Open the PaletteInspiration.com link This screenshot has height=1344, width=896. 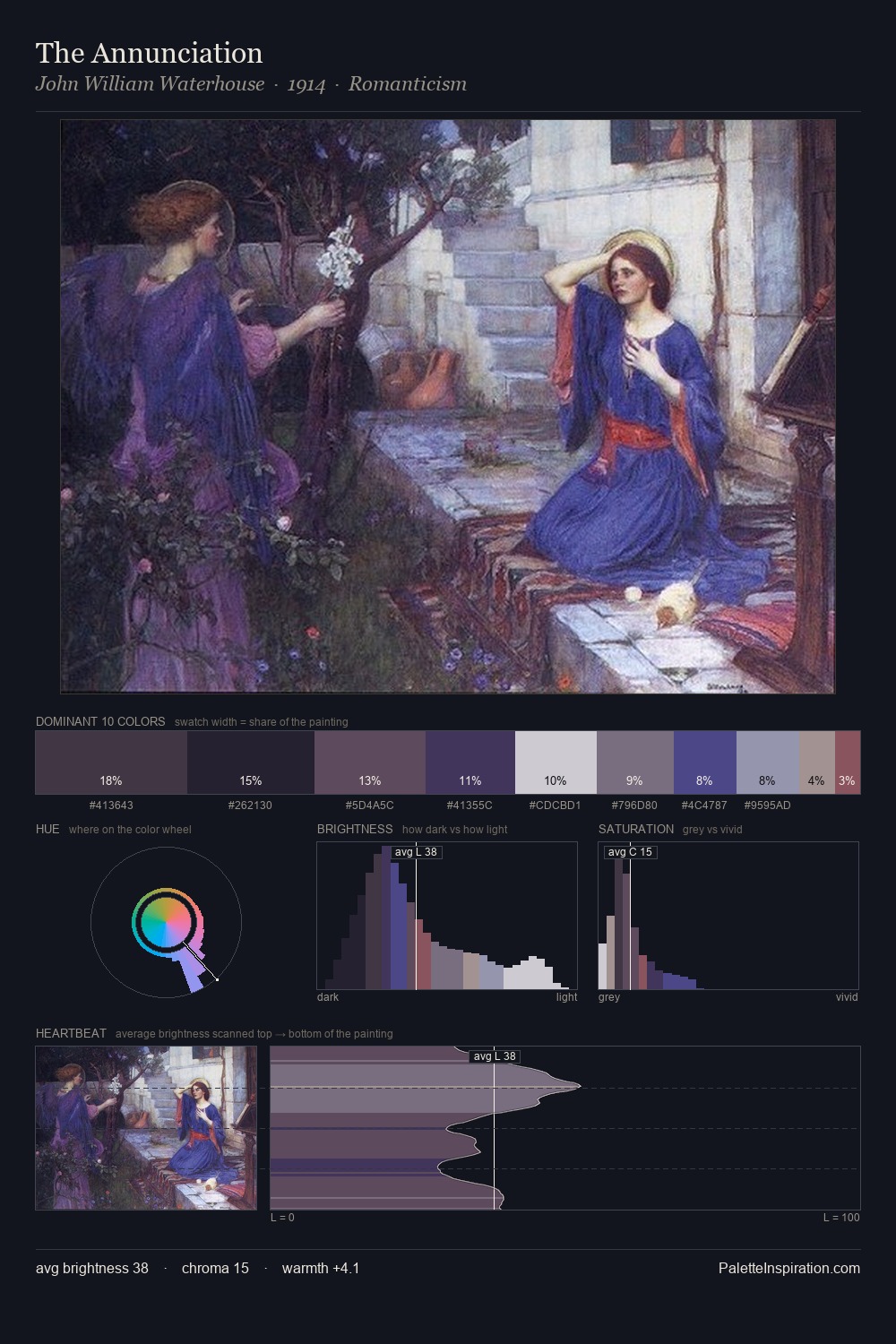[x=789, y=1268]
